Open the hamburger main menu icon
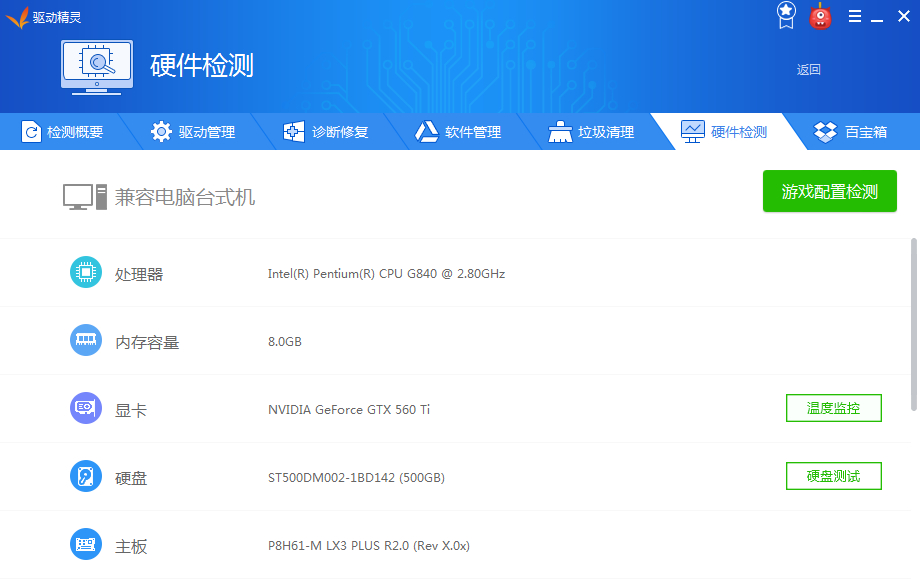 click(855, 16)
